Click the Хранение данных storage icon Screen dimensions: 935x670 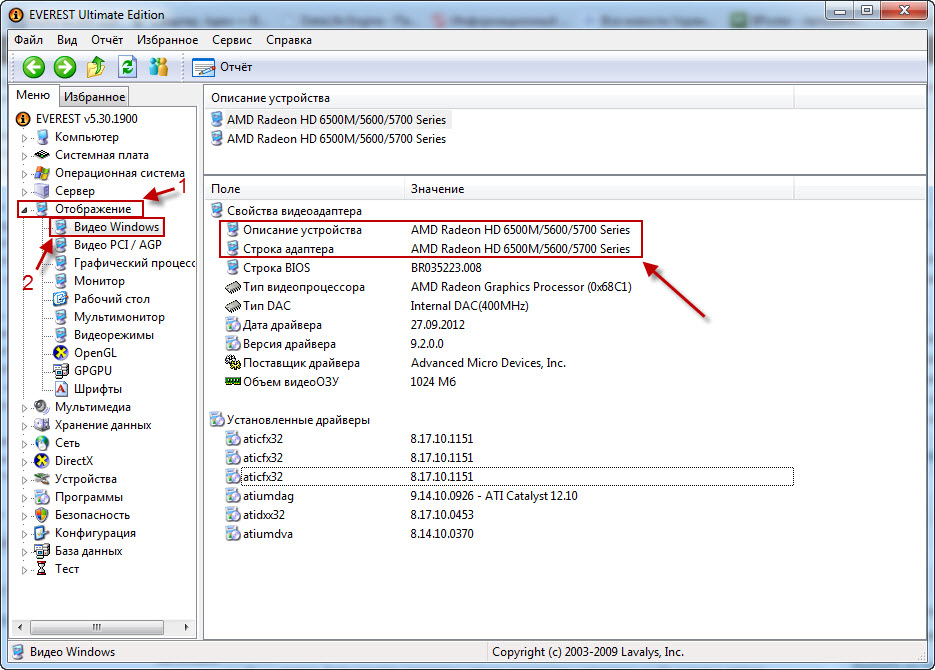click(x=42, y=425)
